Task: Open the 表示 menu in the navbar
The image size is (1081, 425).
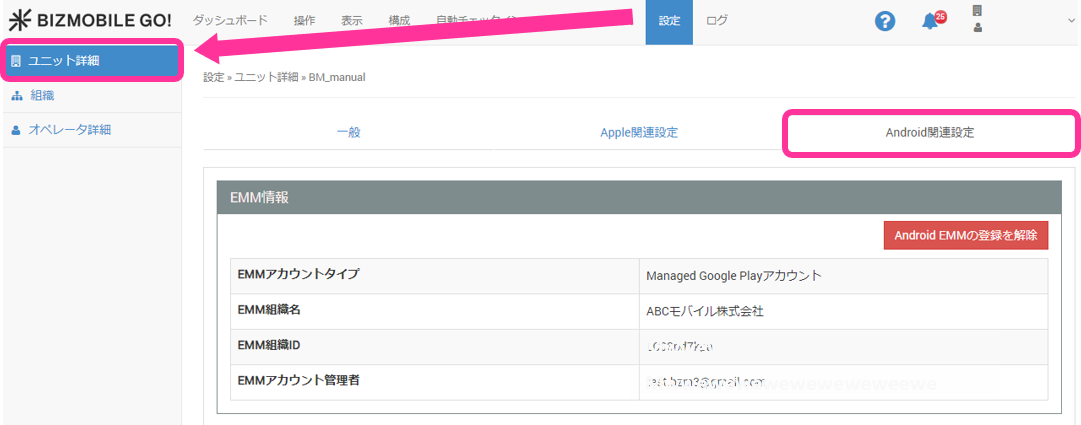Action: pos(352,21)
